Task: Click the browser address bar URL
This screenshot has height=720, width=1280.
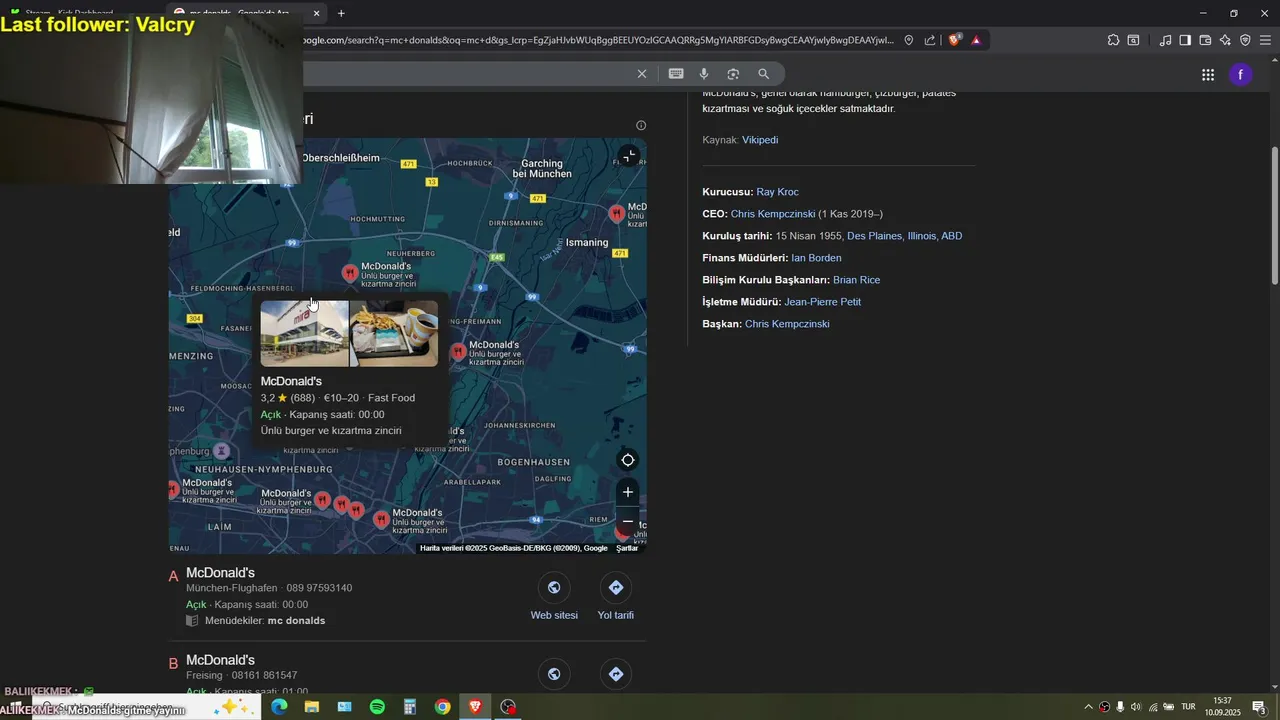Action: click(x=597, y=40)
